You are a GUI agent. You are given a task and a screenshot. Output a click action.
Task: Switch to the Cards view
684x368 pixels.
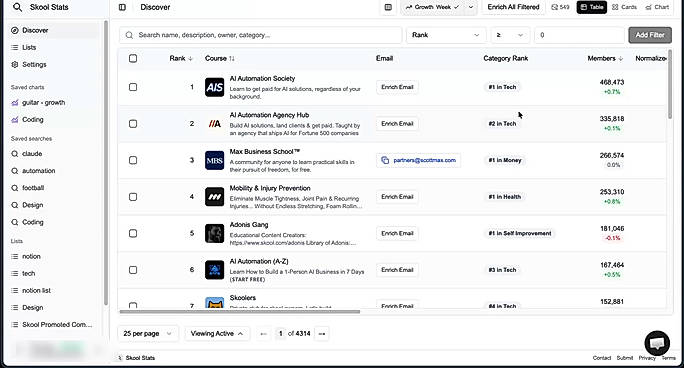click(624, 7)
